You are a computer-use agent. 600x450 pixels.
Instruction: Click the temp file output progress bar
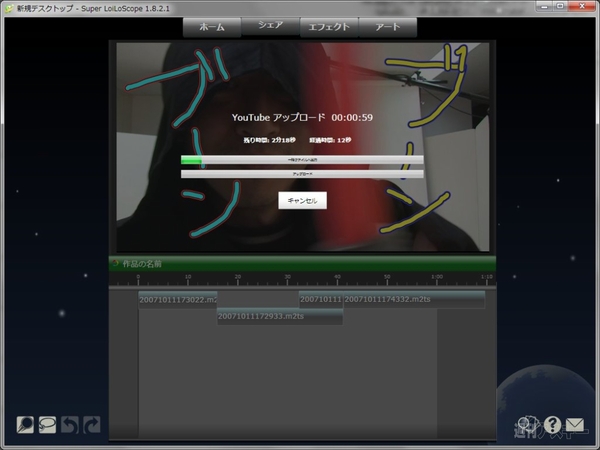(302, 160)
